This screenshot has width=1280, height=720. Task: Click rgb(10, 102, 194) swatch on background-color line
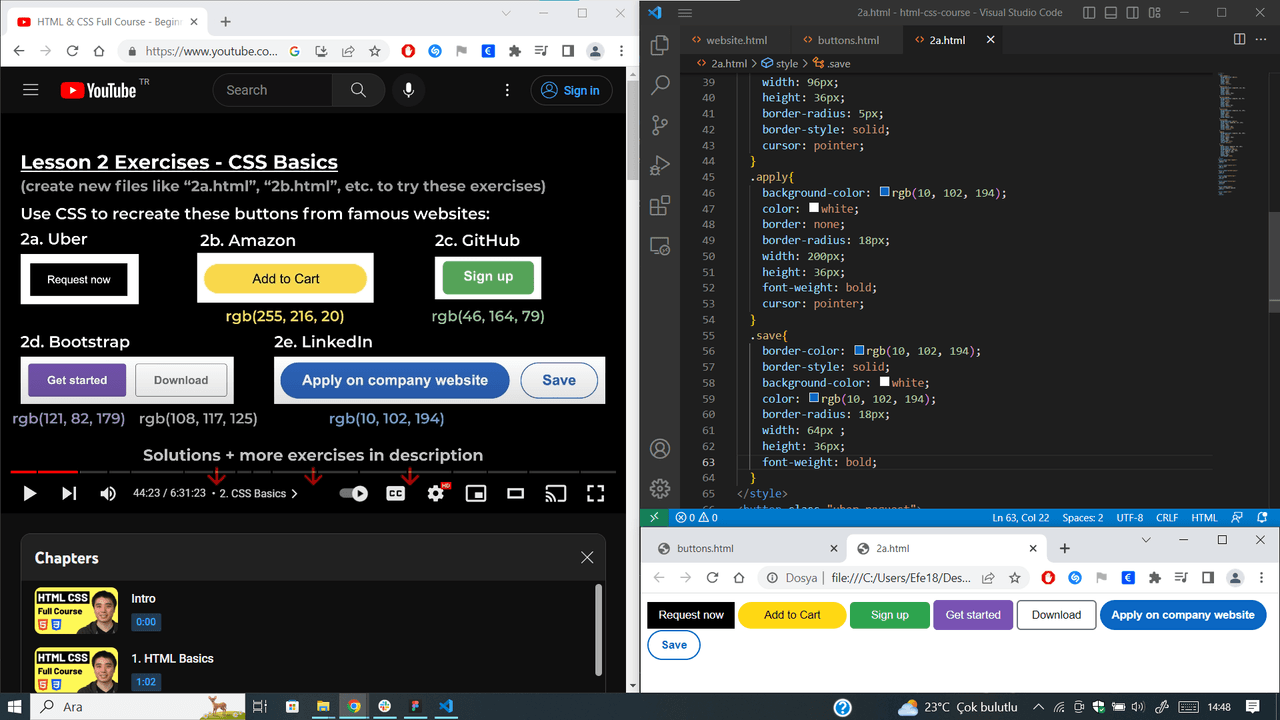[x=885, y=192]
